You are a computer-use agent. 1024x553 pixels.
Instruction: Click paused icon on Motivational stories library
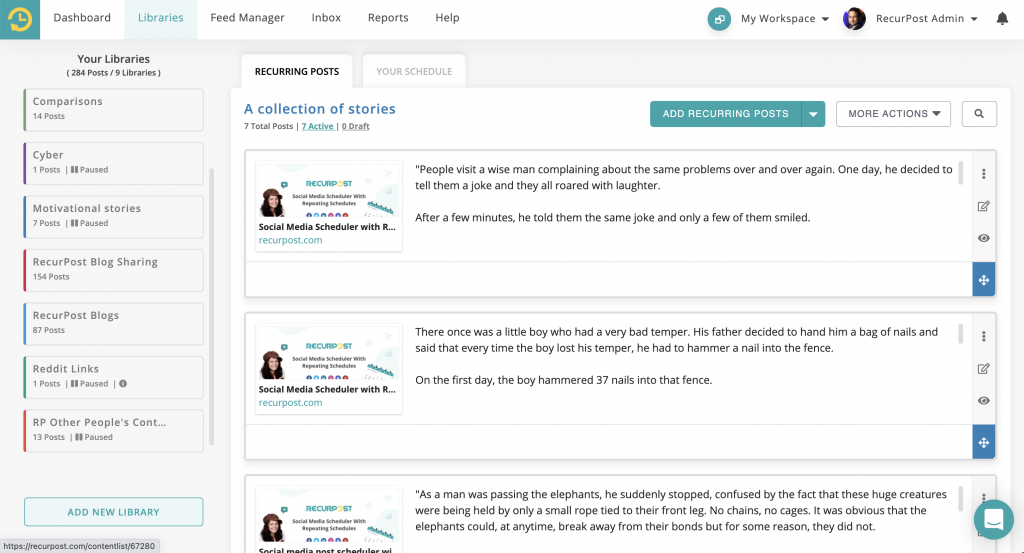click(x=74, y=223)
